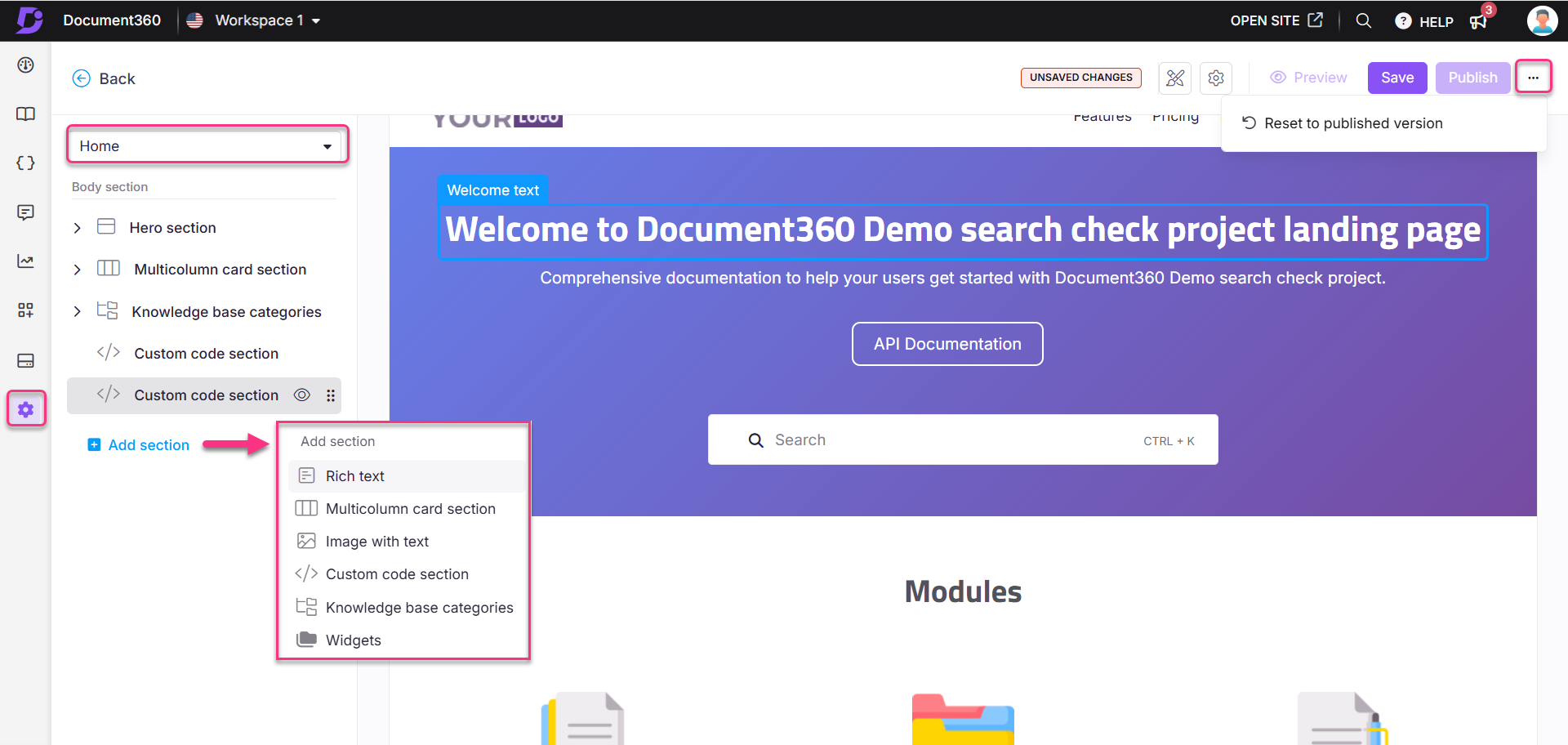Click the Comprehensive documentation subtitle text
1568x745 pixels.
pos(963,278)
